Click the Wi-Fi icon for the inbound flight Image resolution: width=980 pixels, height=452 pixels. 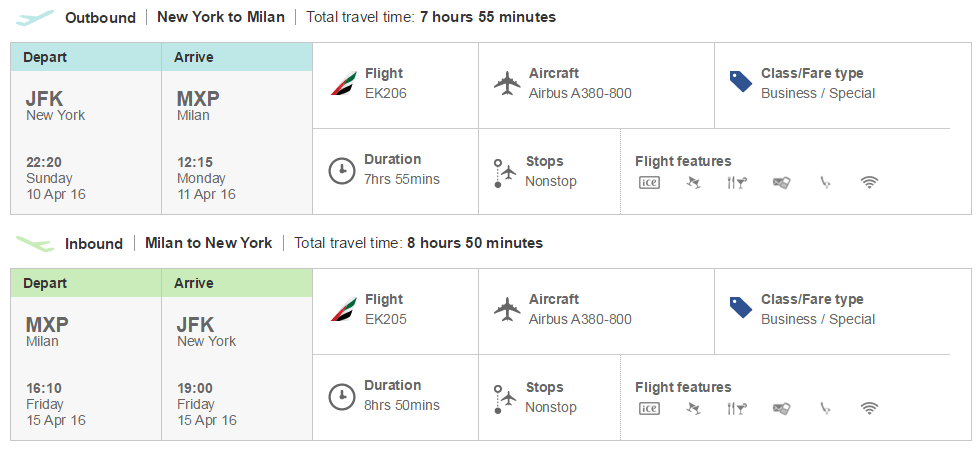869,408
